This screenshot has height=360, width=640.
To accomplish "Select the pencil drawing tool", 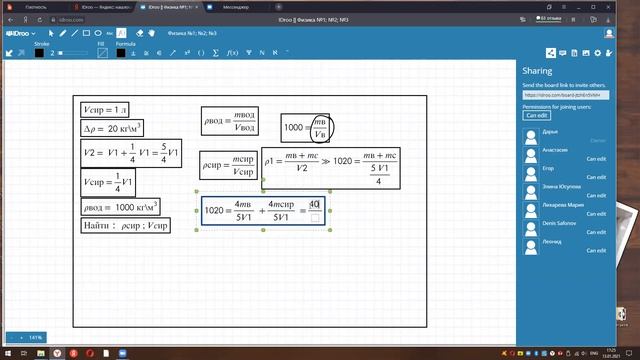I will pos(63,33).
